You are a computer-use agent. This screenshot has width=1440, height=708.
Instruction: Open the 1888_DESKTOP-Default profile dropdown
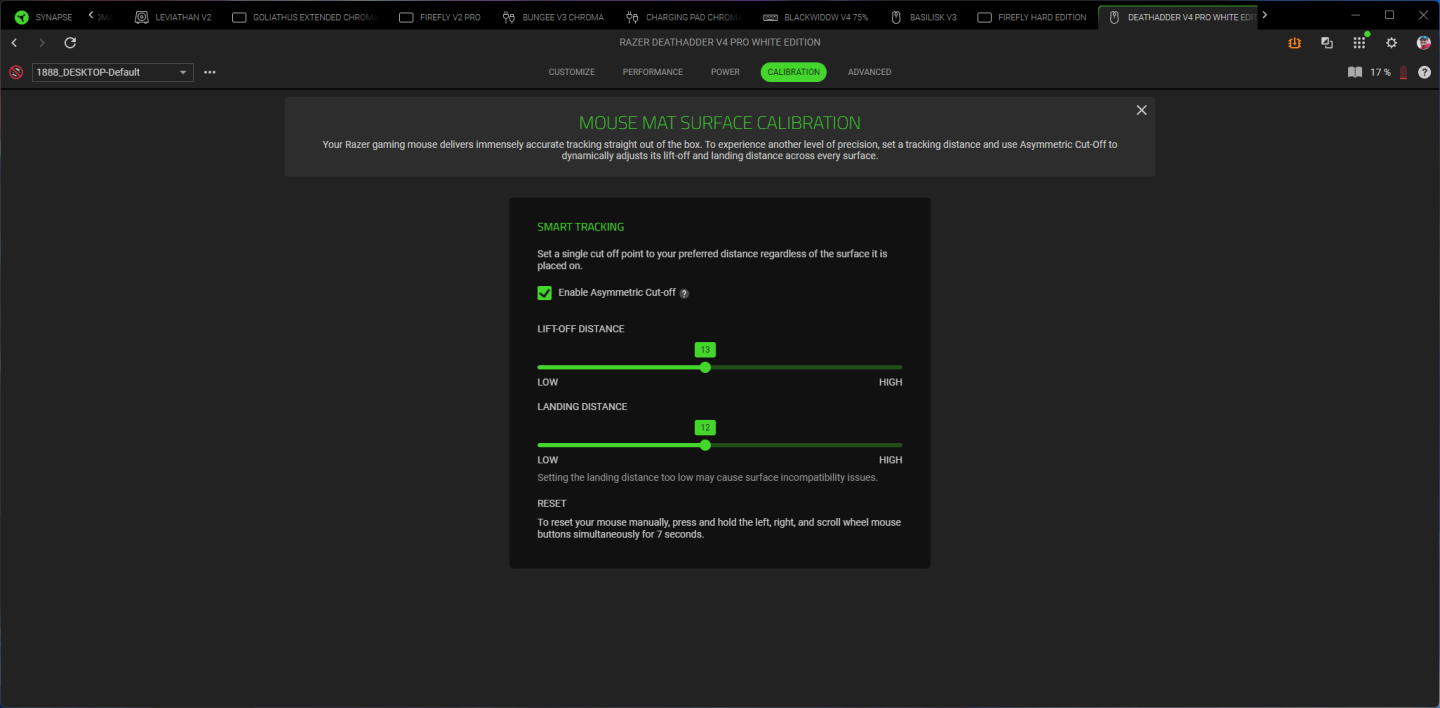113,72
